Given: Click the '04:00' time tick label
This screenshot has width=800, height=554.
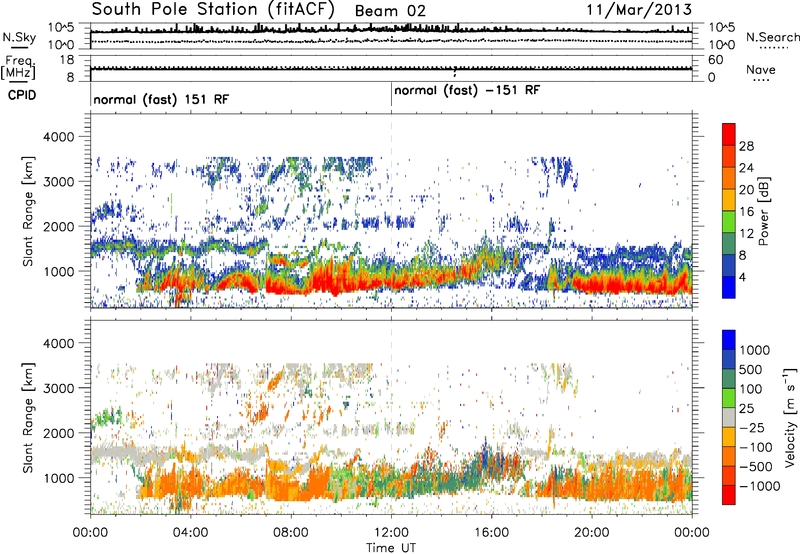Looking at the screenshot, I should tap(190, 533).
